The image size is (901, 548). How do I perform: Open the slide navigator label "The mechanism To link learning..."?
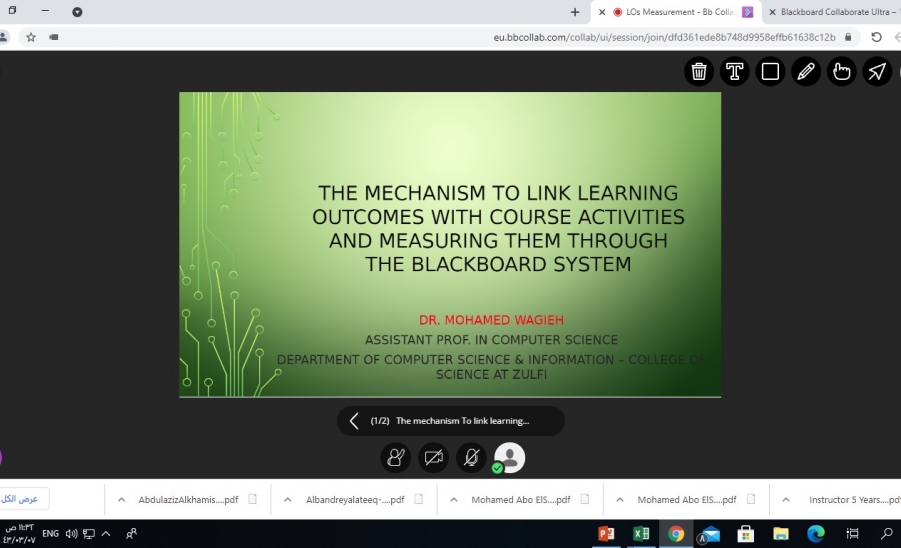(462, 421)
